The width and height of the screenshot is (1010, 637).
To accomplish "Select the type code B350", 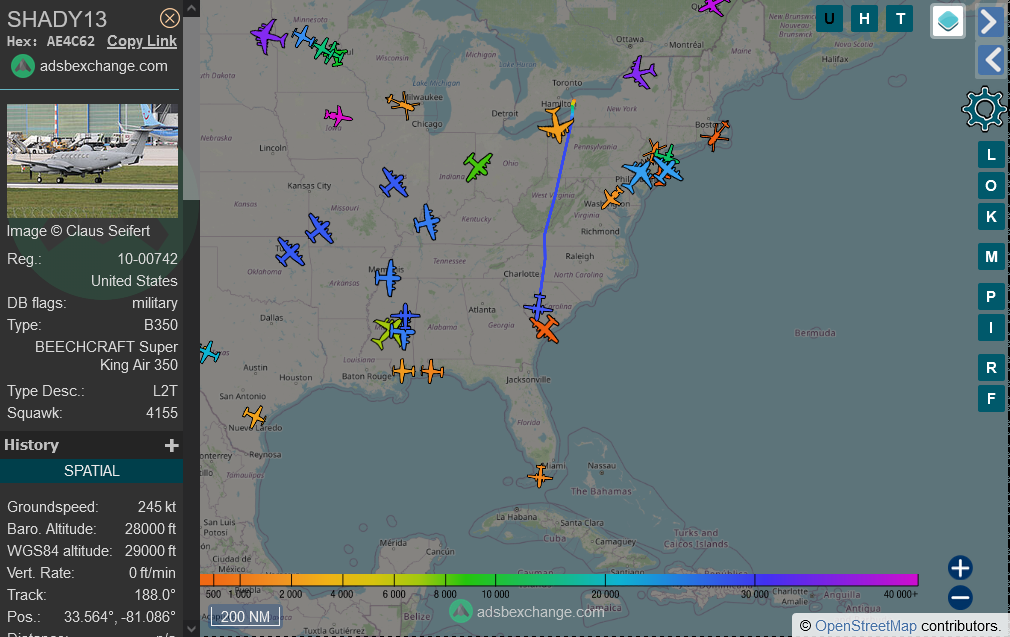I will (161, 325).
